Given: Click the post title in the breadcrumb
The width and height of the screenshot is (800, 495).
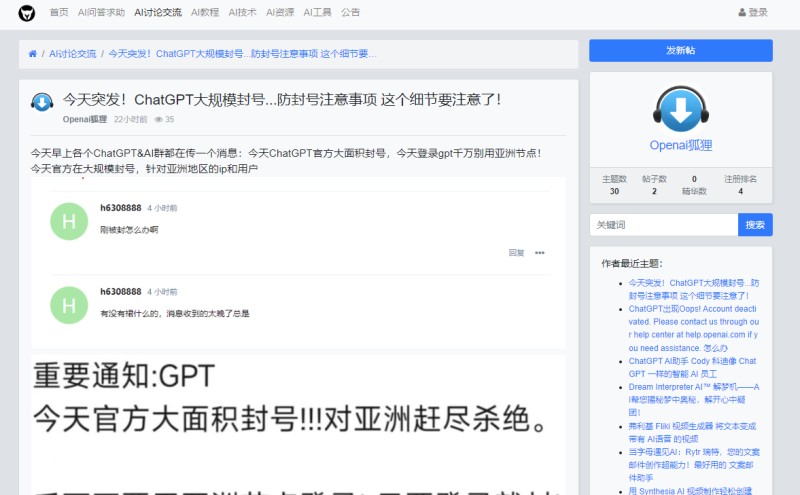Looking at the screenshot, I should pyautogui.click(x=242, y=54).
